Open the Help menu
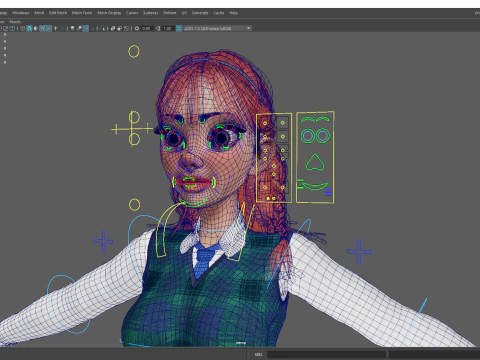Viewport: 480px width, 360px height. click(x=233, y=13)
